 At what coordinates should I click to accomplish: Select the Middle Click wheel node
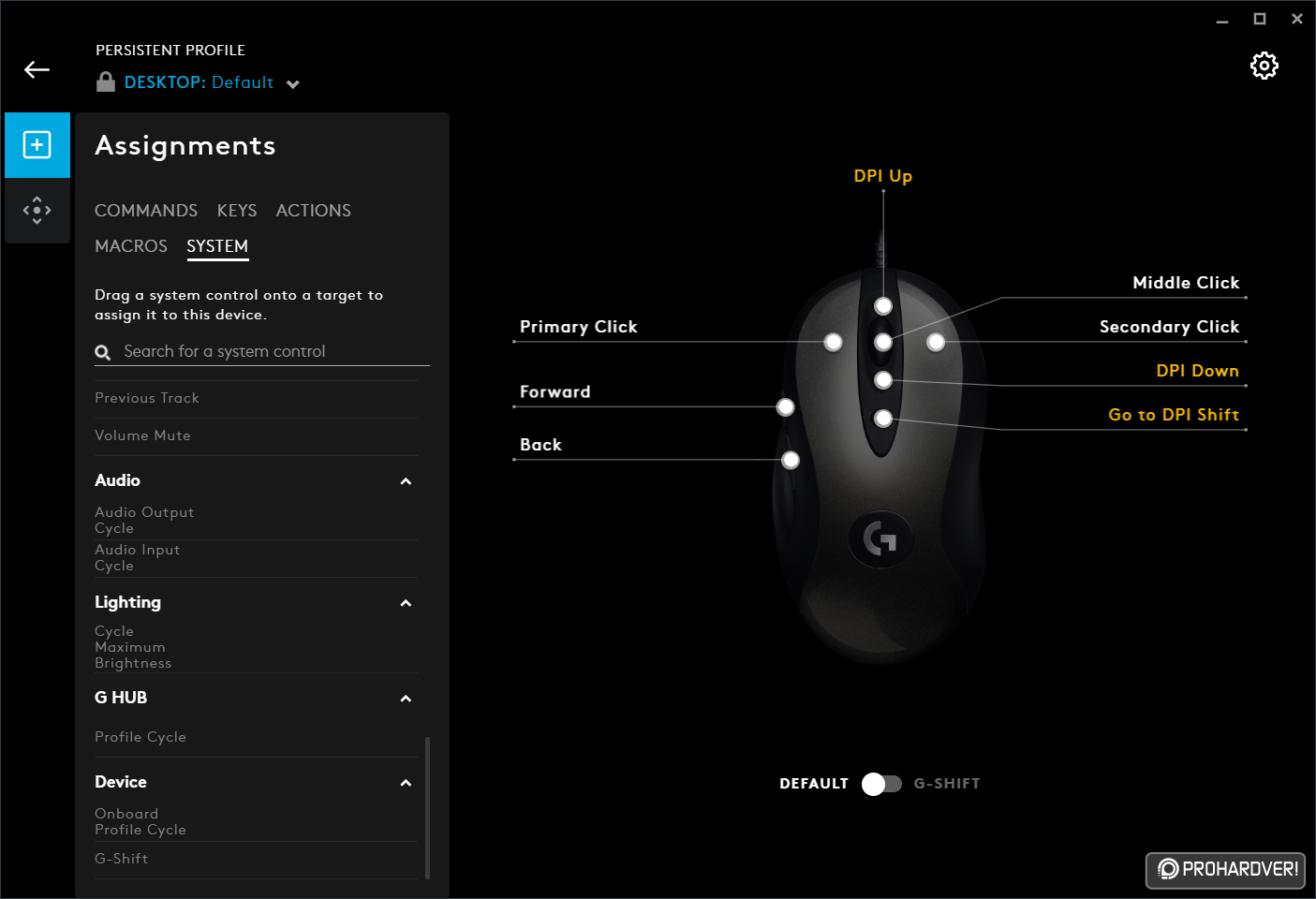[x=883, y=343]
